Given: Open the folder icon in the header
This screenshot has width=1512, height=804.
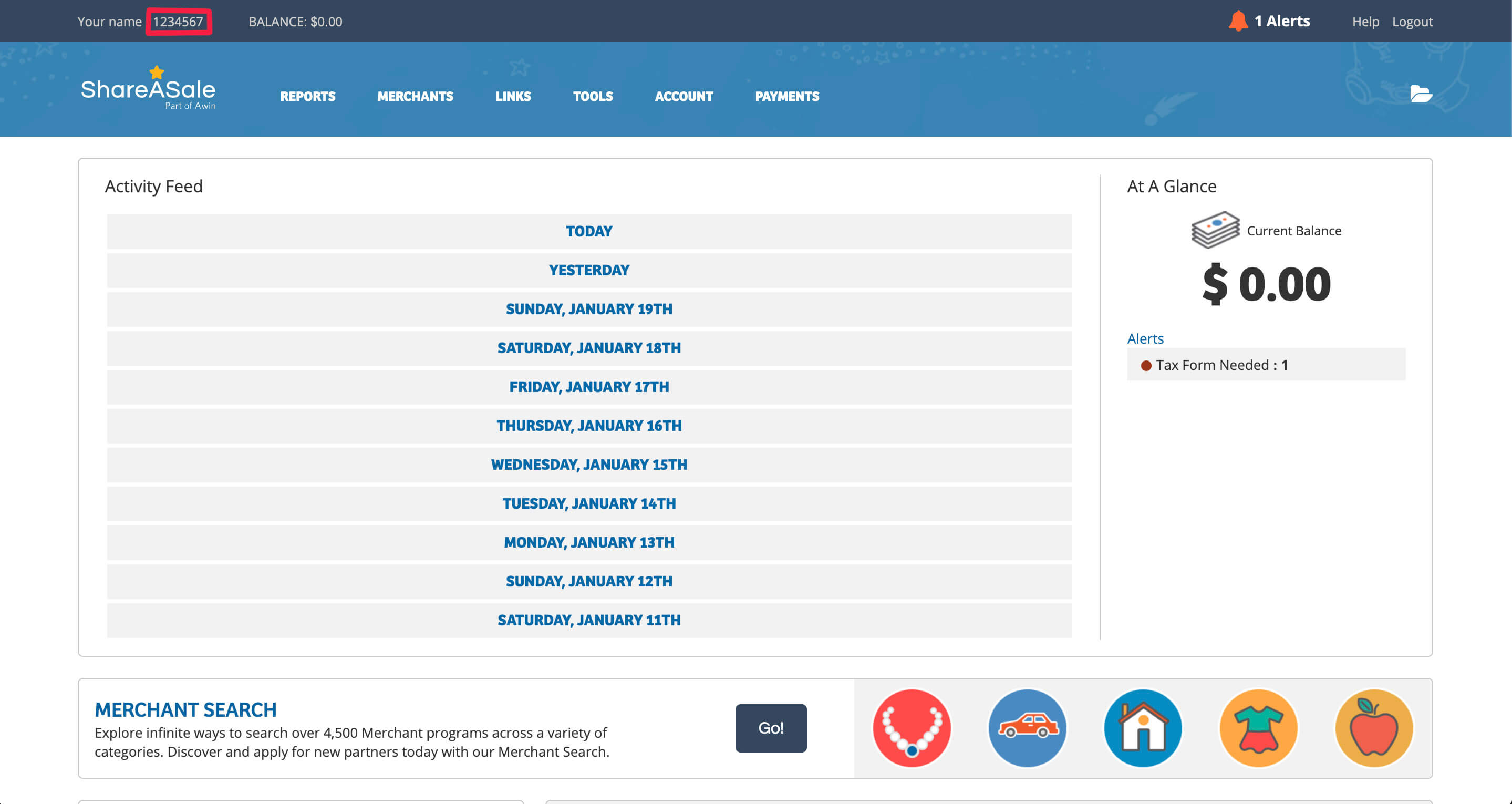Looking at the screenshot, I should (1421, 94).
